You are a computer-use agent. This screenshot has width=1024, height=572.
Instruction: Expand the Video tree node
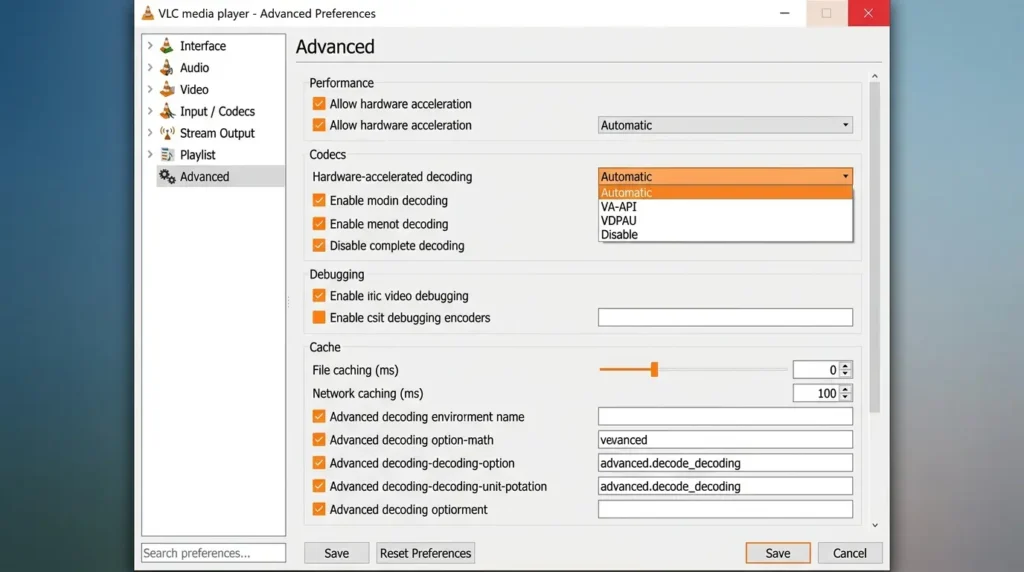point(150,89)
